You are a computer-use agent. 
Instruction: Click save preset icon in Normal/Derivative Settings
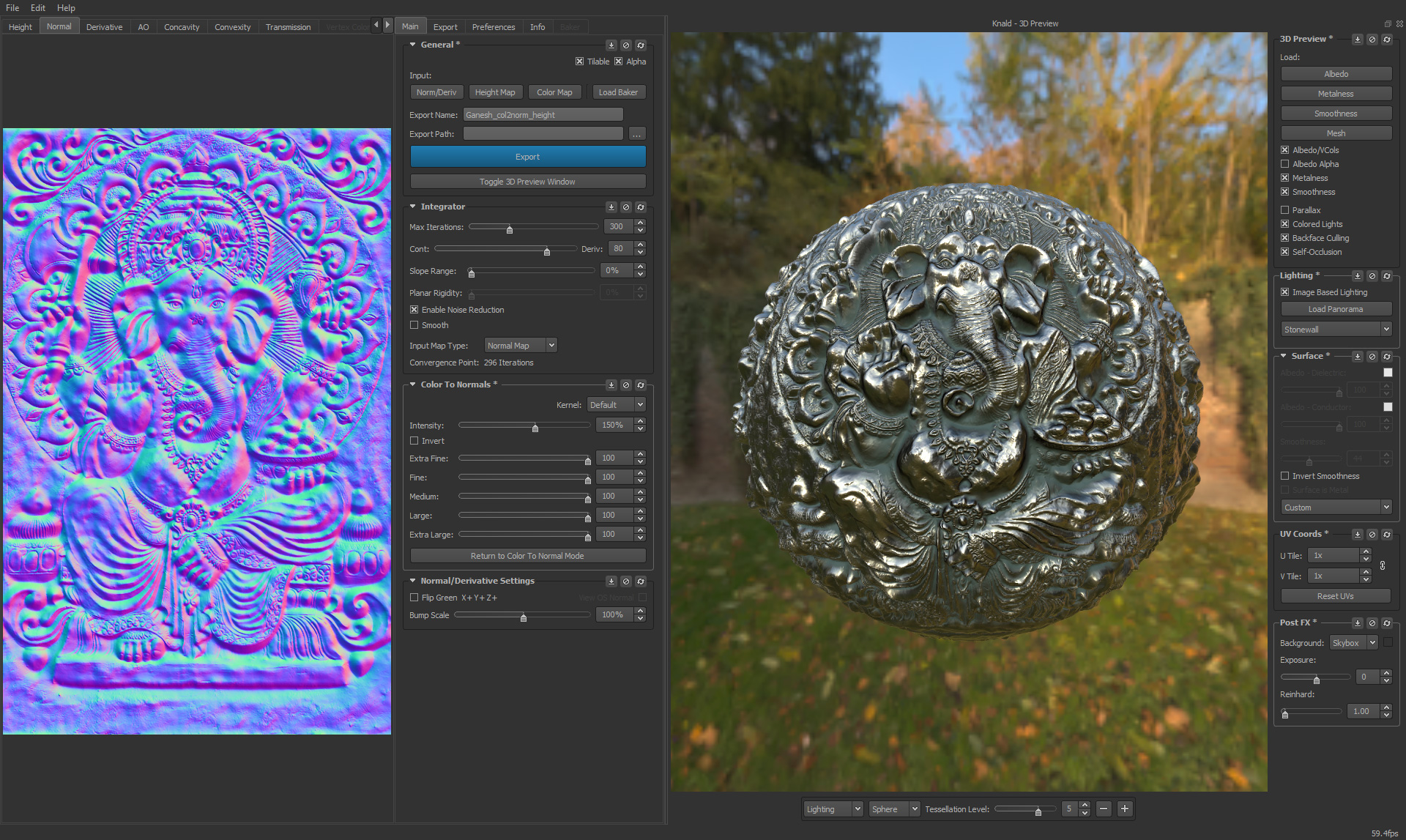tap(611, 581)
